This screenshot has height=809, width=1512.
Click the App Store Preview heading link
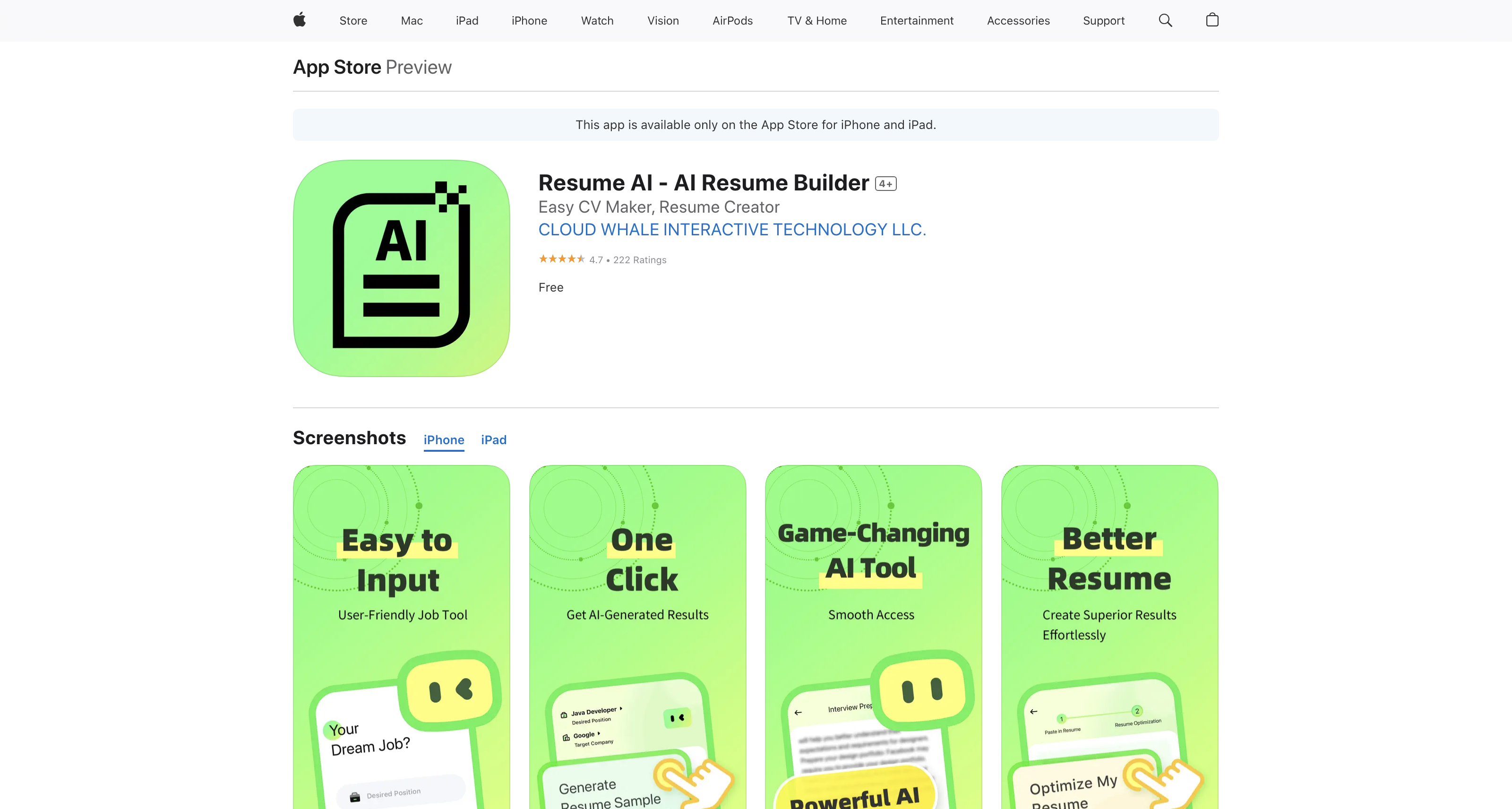coord(372,67)
